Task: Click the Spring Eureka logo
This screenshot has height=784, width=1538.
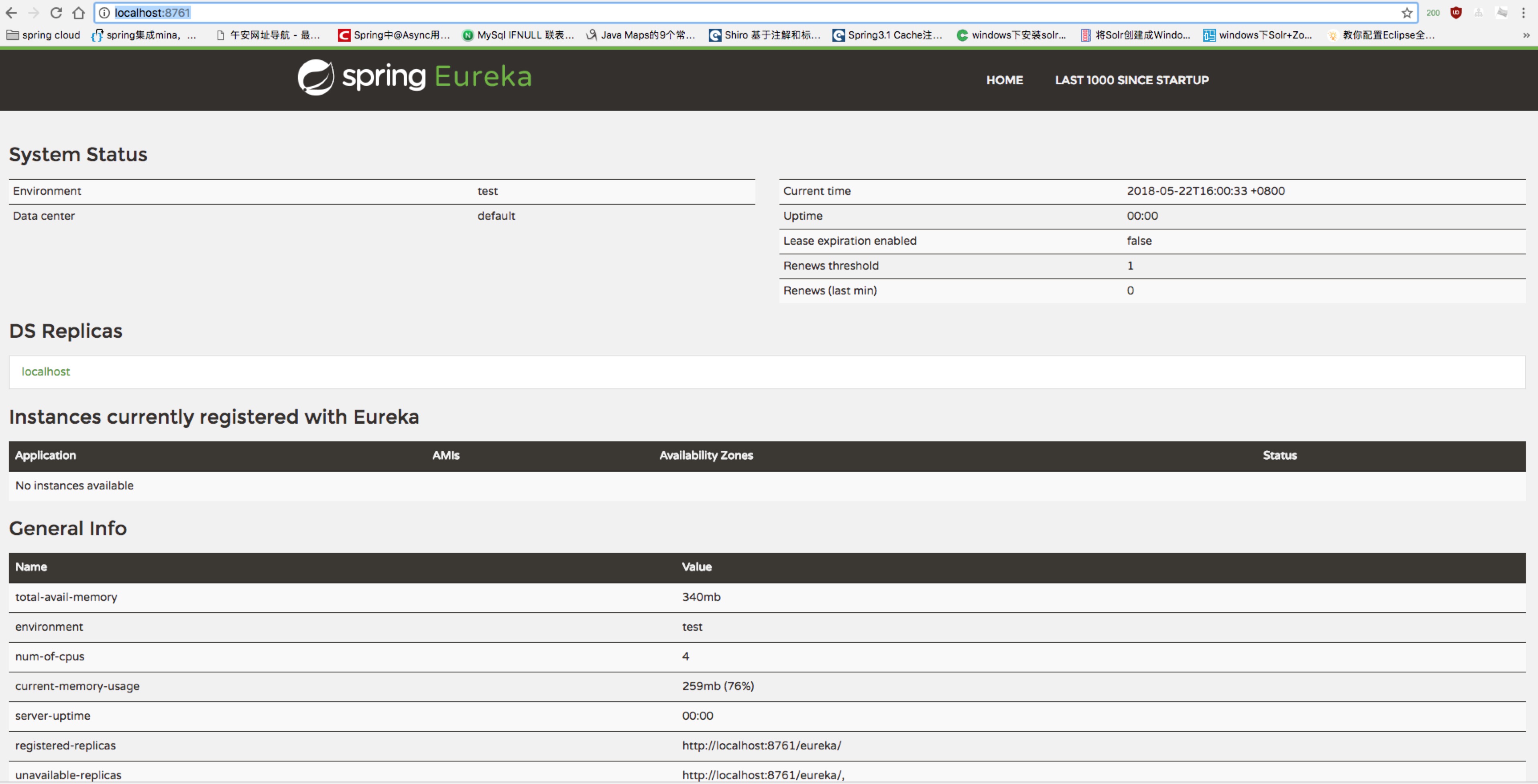Action: [x=414, y=77]
